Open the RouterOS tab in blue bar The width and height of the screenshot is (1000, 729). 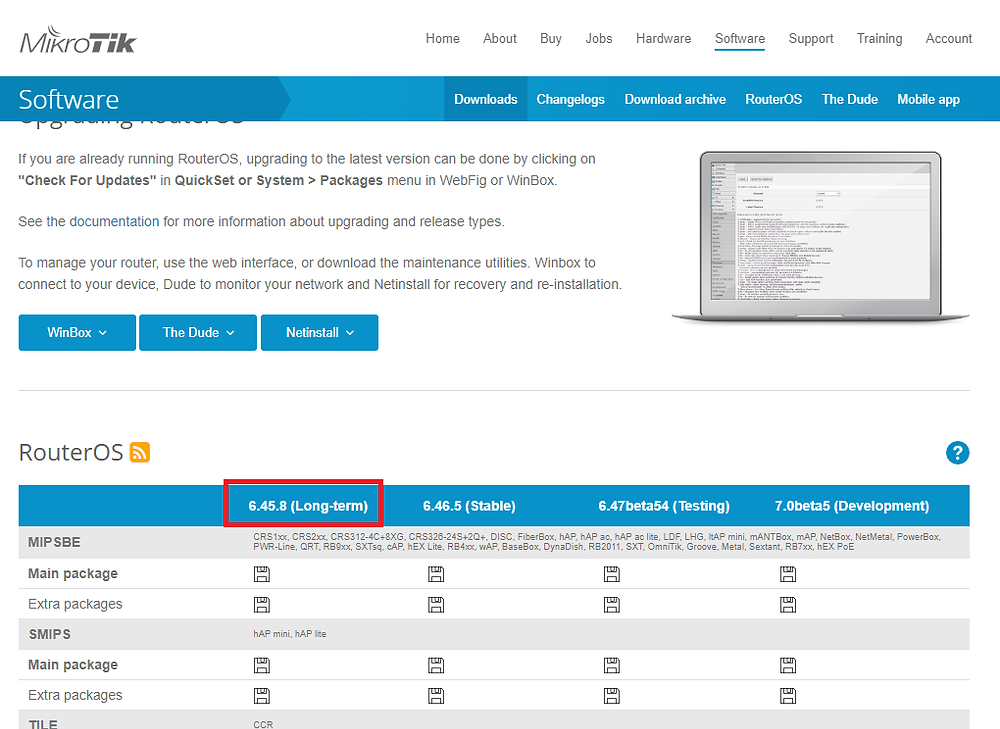coord(774,99)
